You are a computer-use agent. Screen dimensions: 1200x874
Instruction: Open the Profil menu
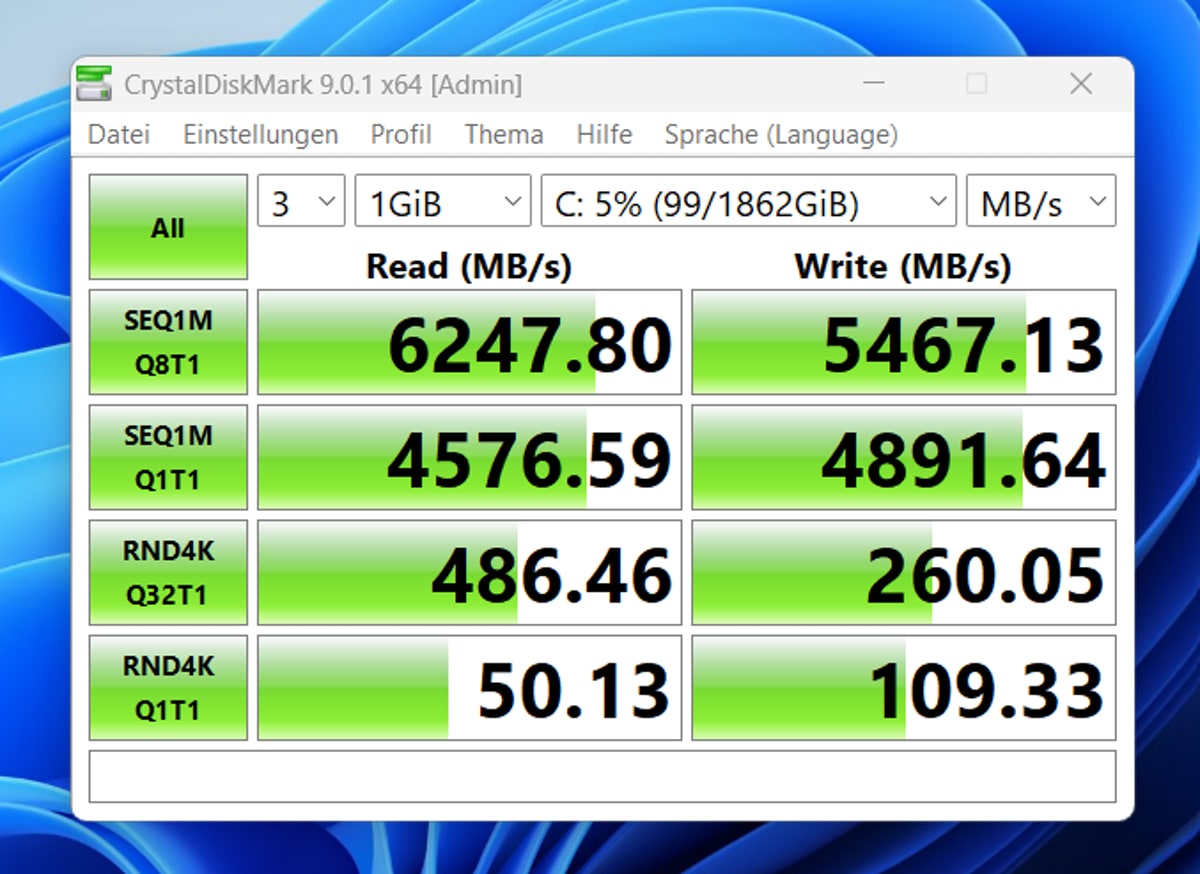(401, 135)
